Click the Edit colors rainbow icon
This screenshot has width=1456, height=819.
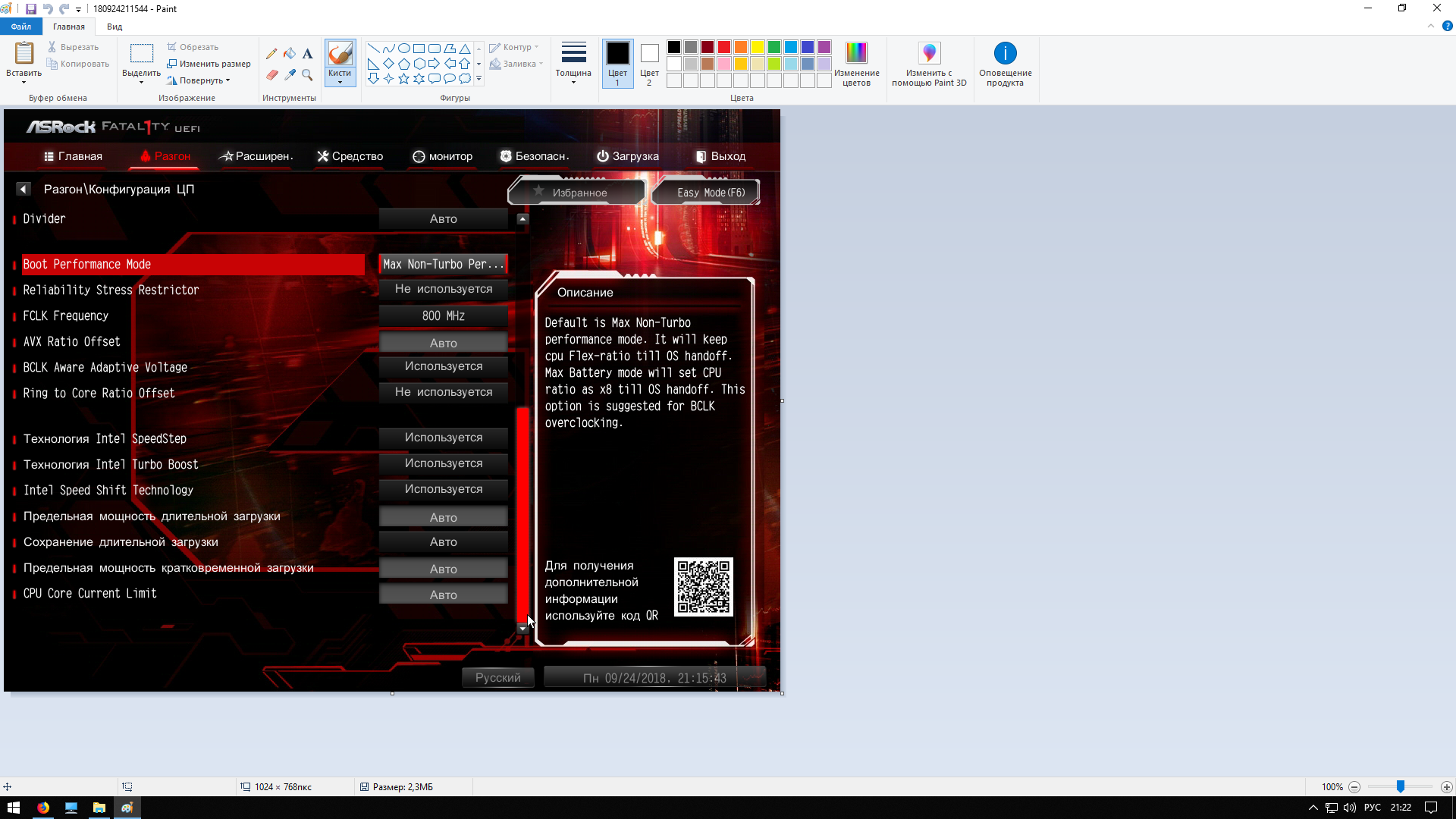[856, 54]
